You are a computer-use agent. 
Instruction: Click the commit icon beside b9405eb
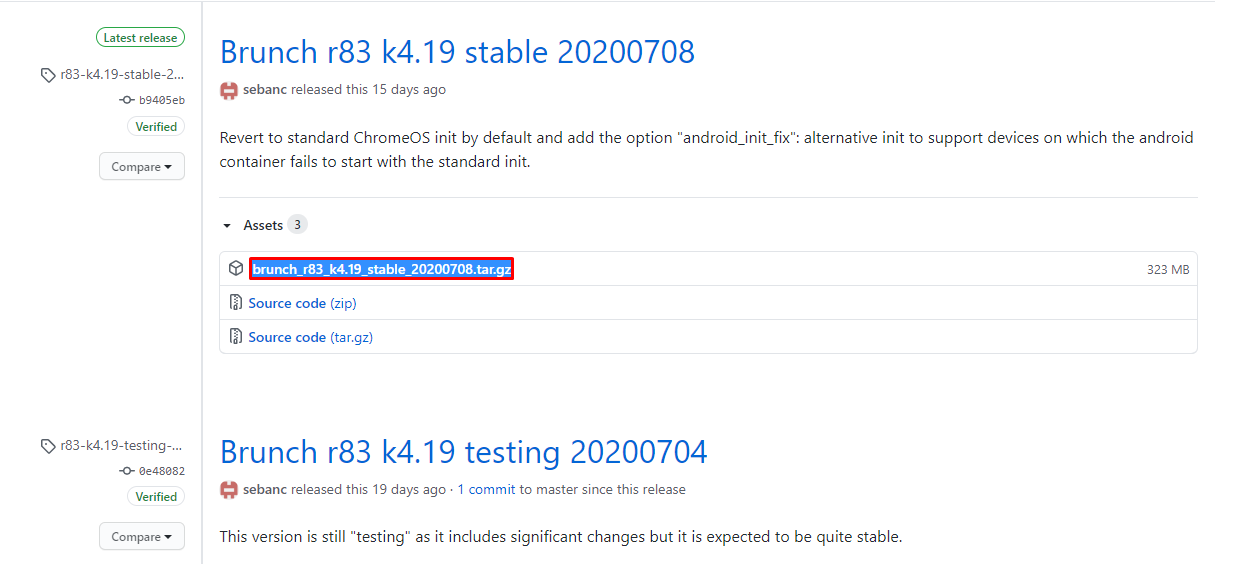pyautogui.click(x=127, y=100)
